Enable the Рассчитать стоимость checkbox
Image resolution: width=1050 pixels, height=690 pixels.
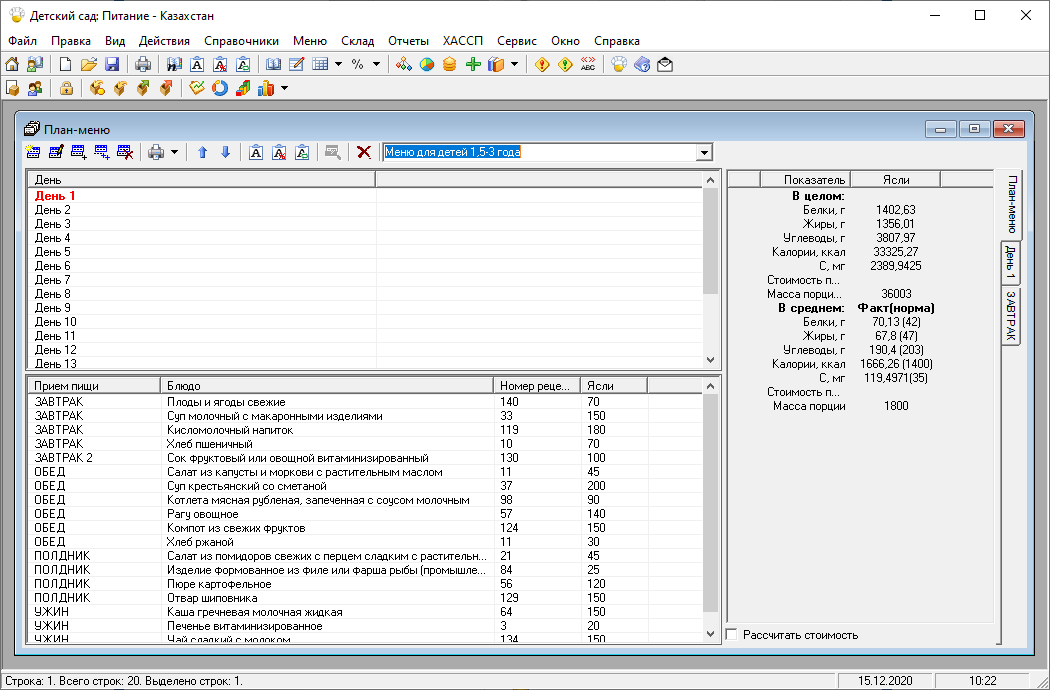pyautogui.click(x=732, y=635)
